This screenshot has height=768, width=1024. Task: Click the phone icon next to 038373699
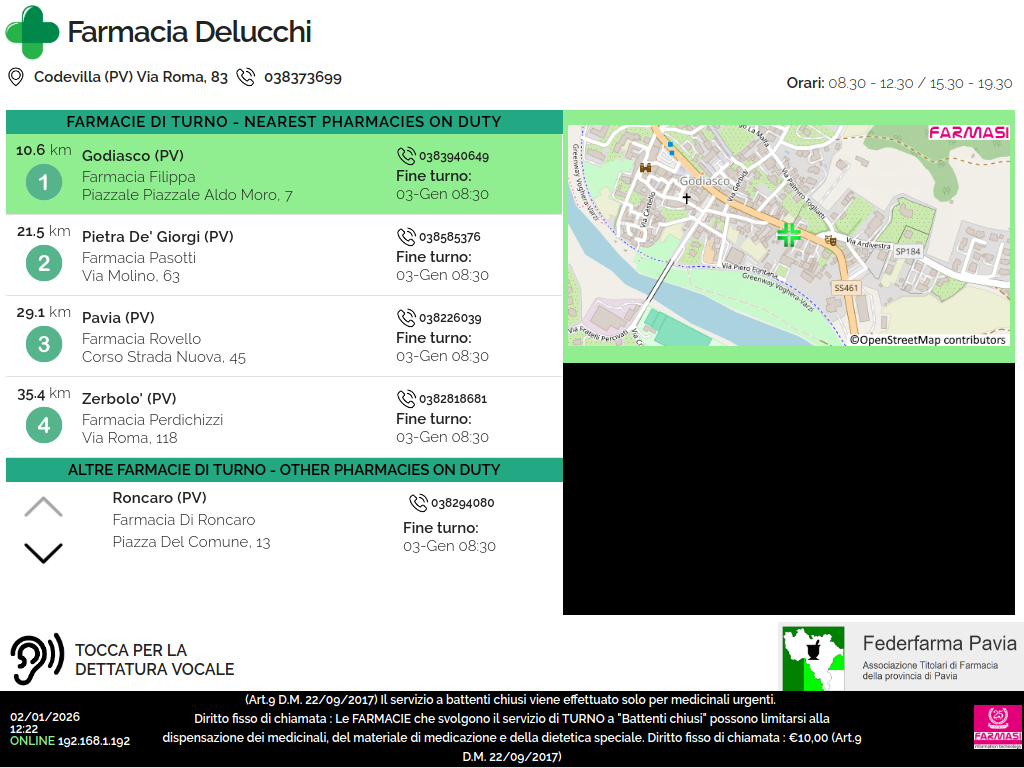[x=246, y=77]
